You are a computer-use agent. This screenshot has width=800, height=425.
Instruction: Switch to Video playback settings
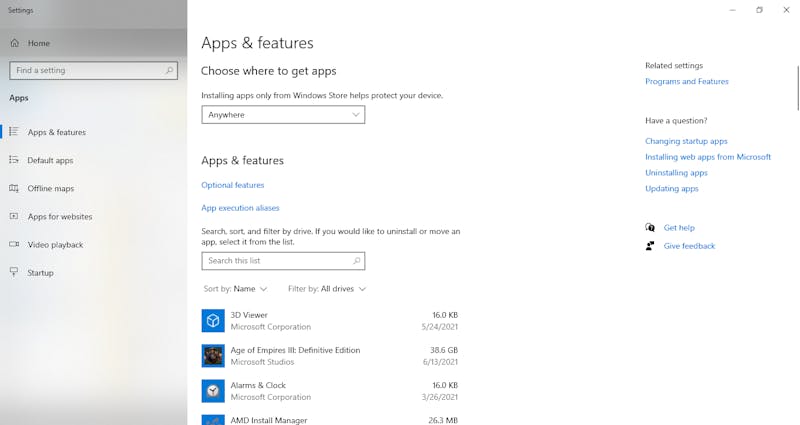93,244
